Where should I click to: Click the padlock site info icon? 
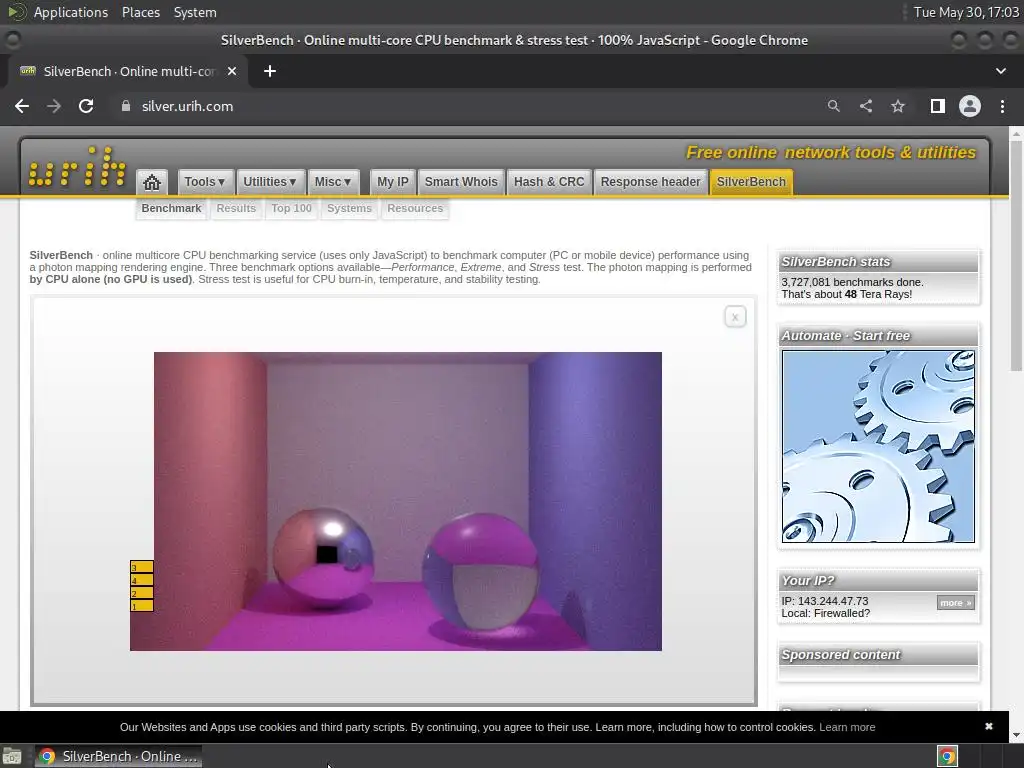(126, 106)
